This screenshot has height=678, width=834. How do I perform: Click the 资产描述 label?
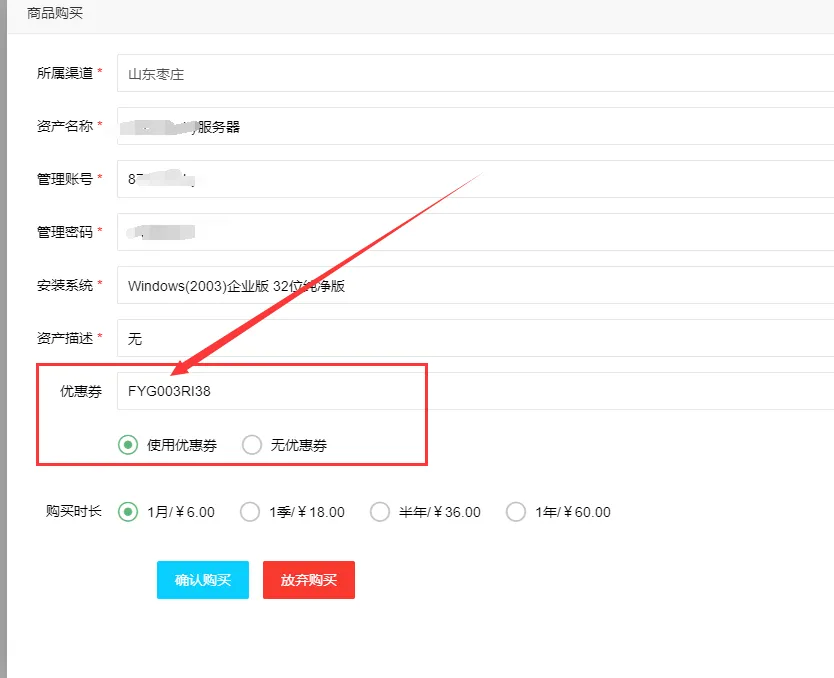pos(65,338)
